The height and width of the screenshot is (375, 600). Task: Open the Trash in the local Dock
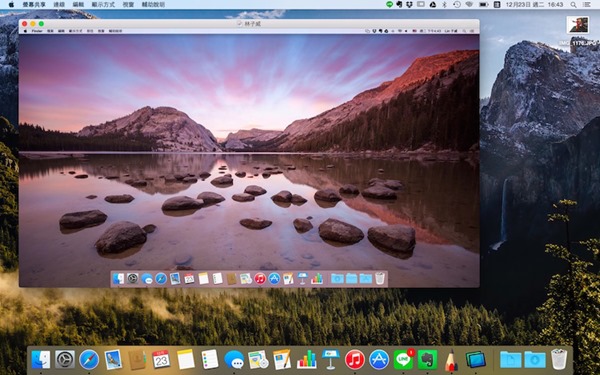click(559, 359)
